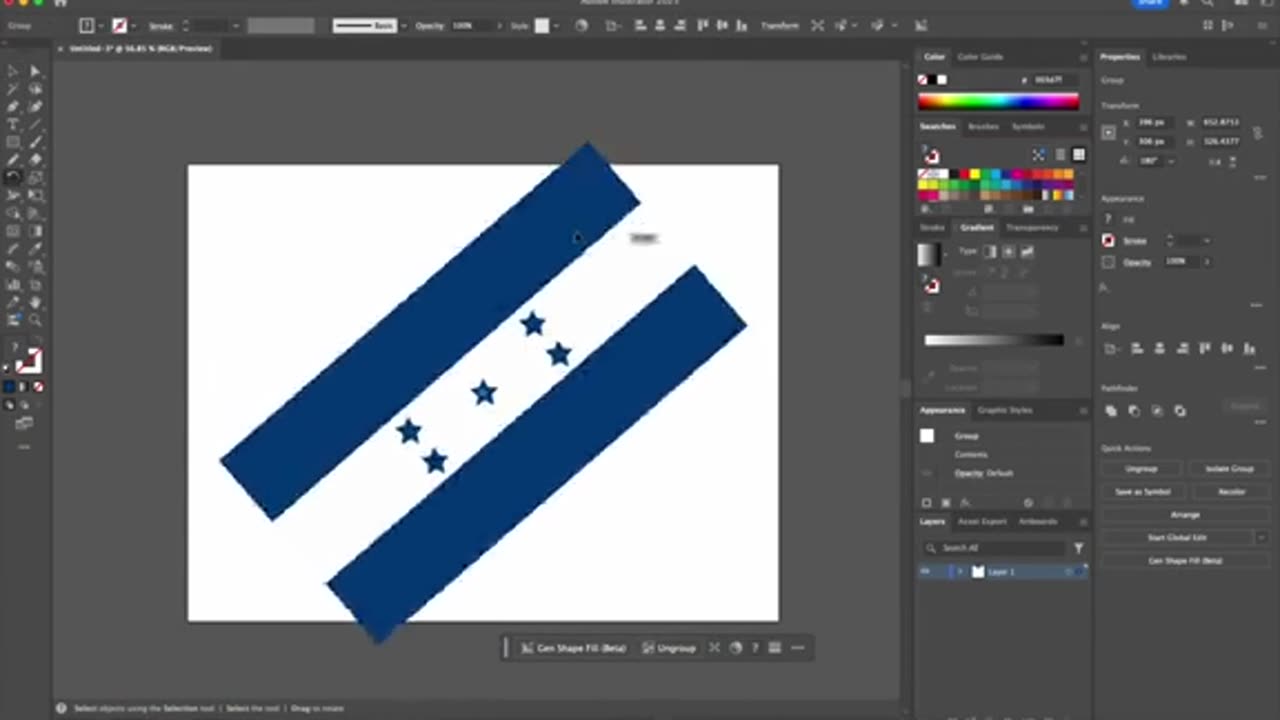Screen dimensions: 1280x720
Task: Select the Zoom tool magnifier
Action: (x=35, y=320)
